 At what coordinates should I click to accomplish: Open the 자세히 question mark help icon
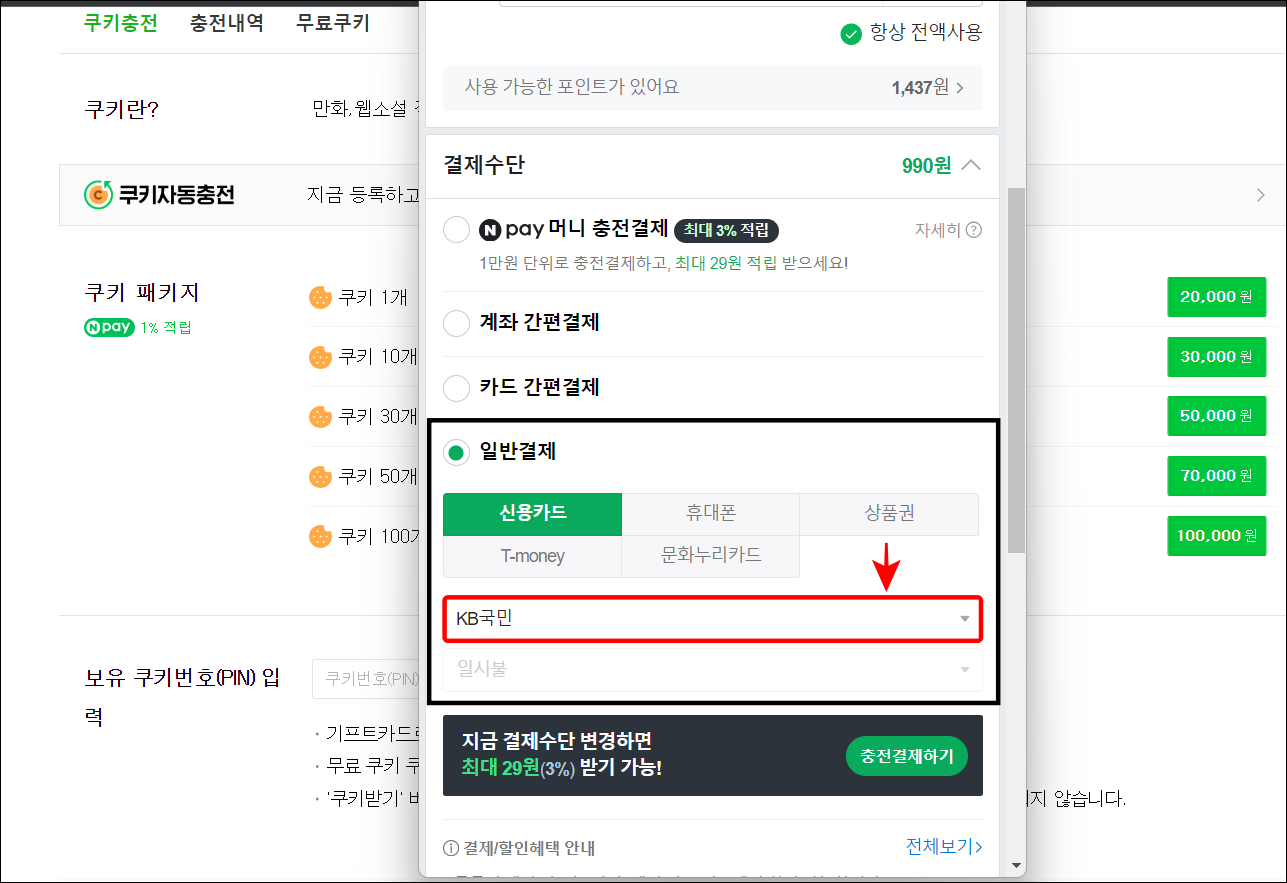coord(972,229)
